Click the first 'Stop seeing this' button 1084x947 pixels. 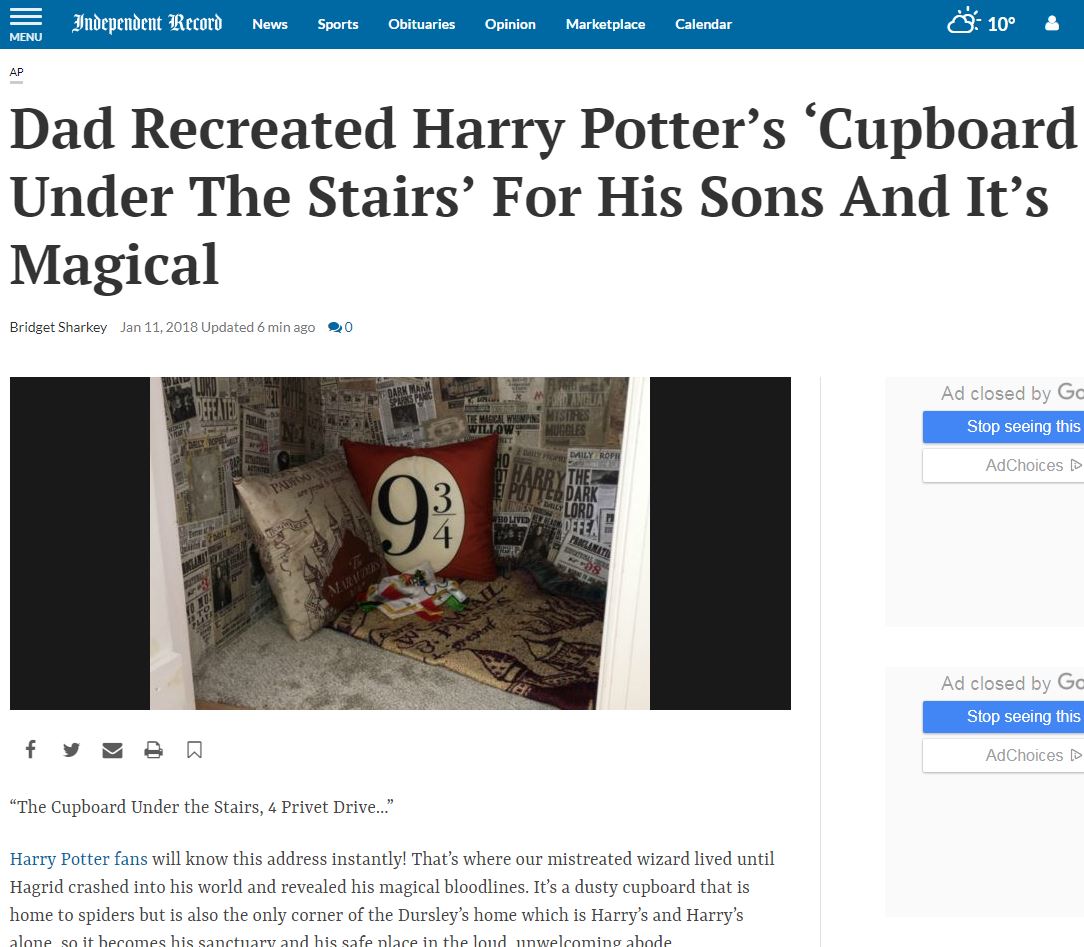pyautogui.click(x=1003, y=426)
